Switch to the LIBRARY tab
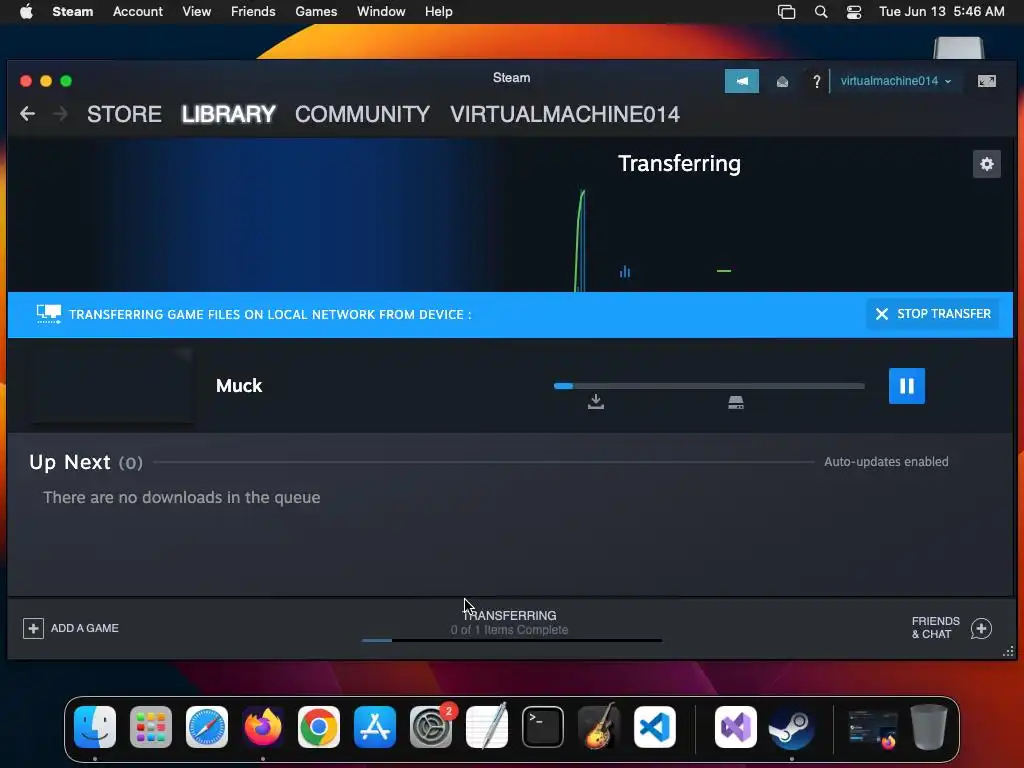This screenshot has width=1024, height=768. (229, 114)
